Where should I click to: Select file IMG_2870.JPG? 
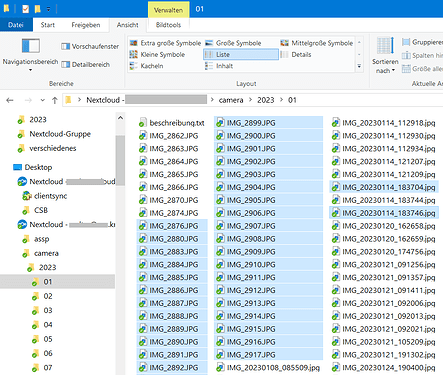169,200
